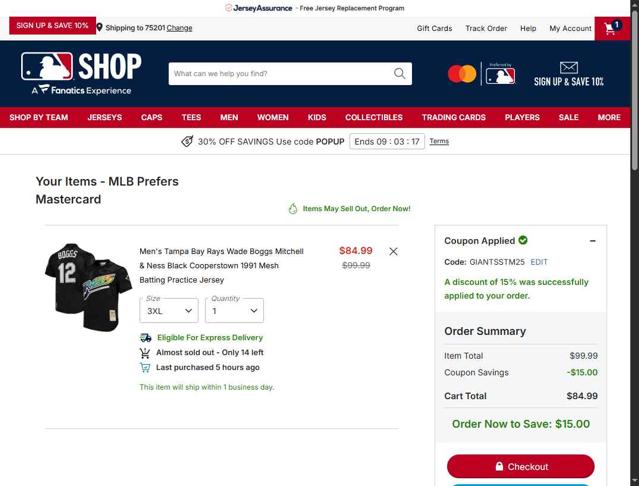
Task: Open the JERSEYS menu
Action: tap(105, 117)
